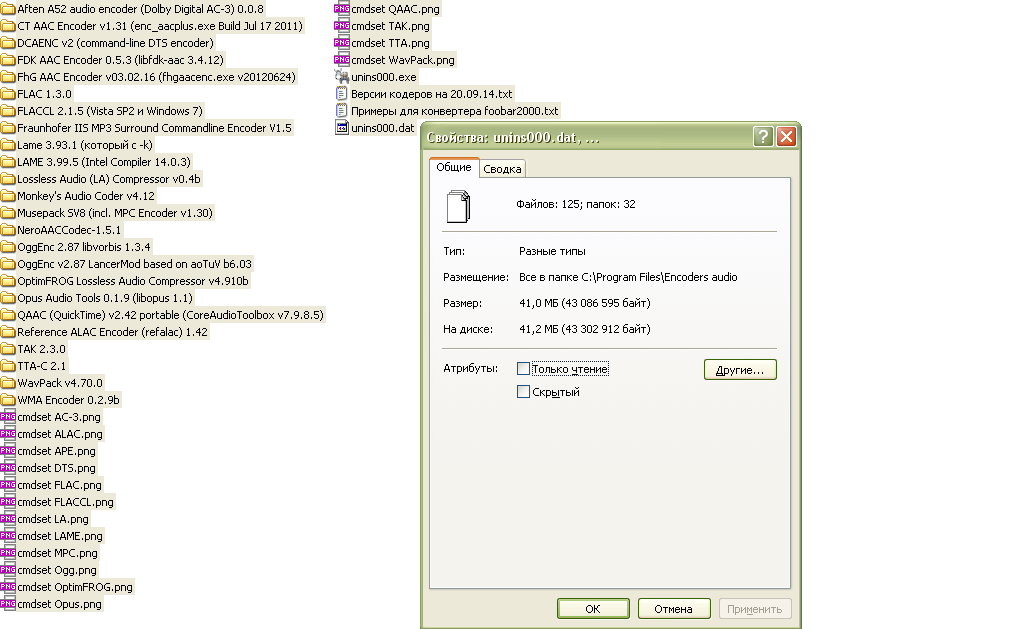Switch to the Сводка tab

coord(502,169)
